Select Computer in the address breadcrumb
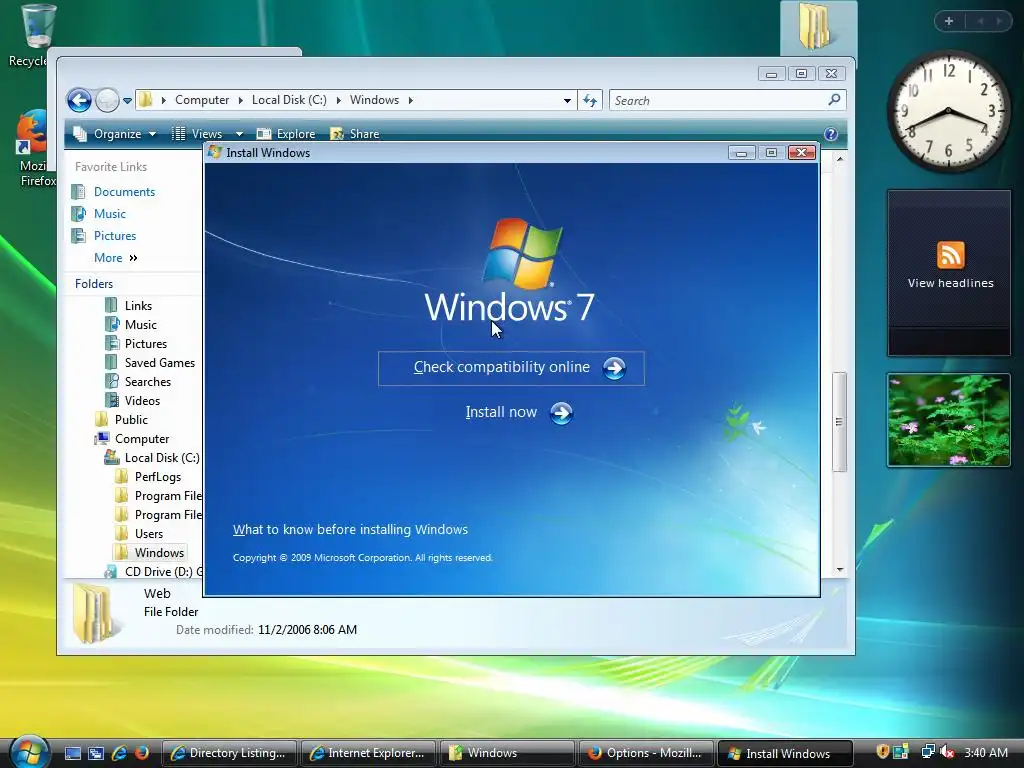The image size is (1024, 768). click(202, 100)
